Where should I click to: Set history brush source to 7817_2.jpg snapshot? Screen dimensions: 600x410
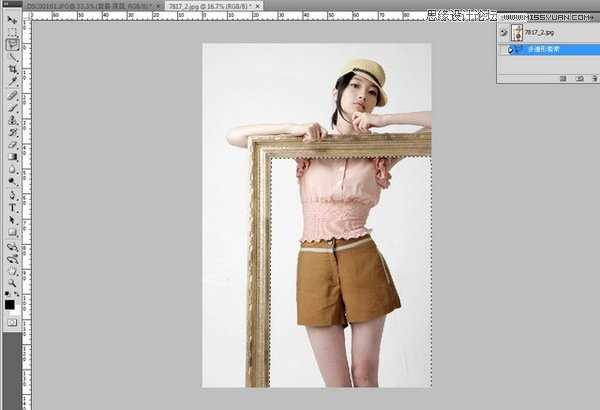click(504, 33)
